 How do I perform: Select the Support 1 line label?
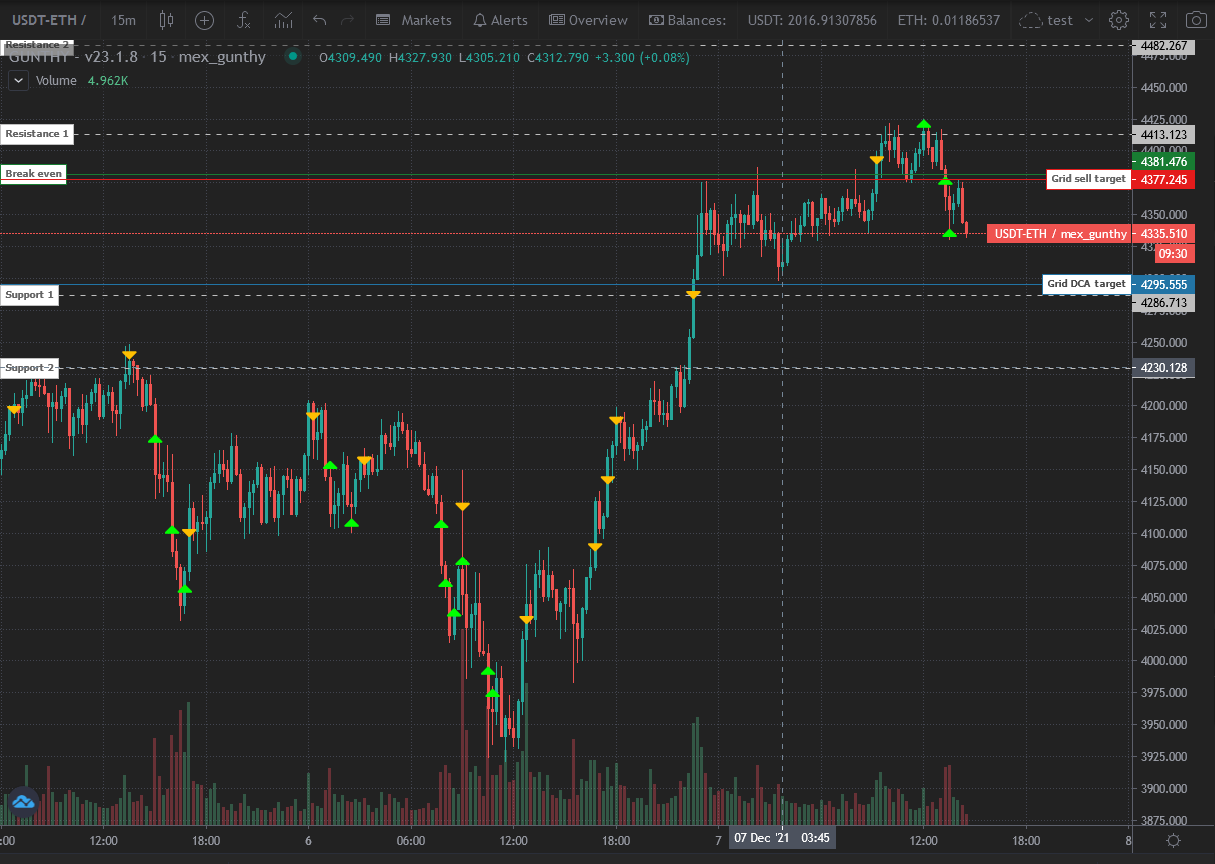click(30, 295)
